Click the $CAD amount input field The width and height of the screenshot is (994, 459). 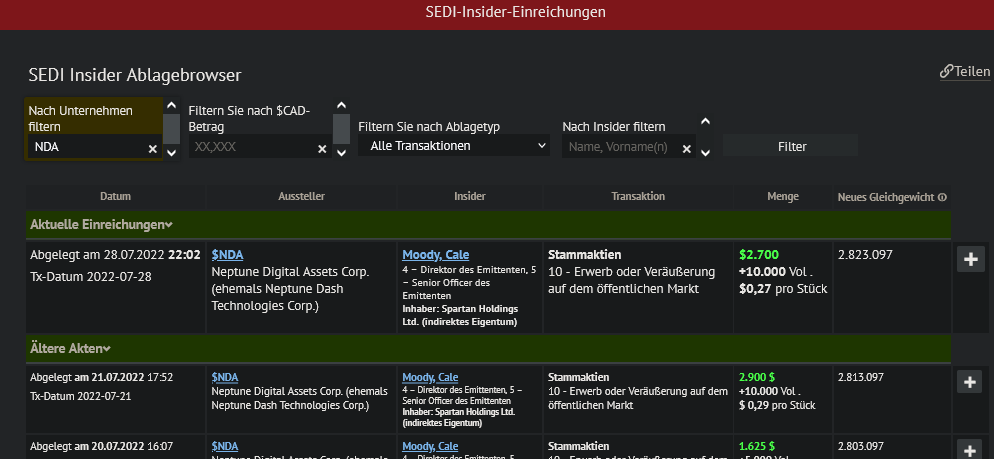250,147
